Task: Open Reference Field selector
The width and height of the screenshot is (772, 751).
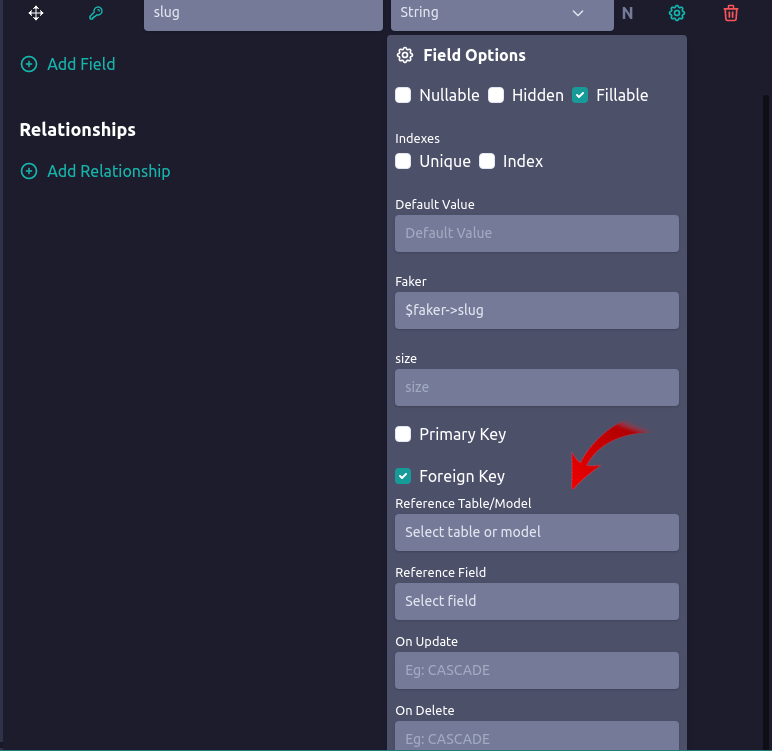Action: tap(537, 601)
